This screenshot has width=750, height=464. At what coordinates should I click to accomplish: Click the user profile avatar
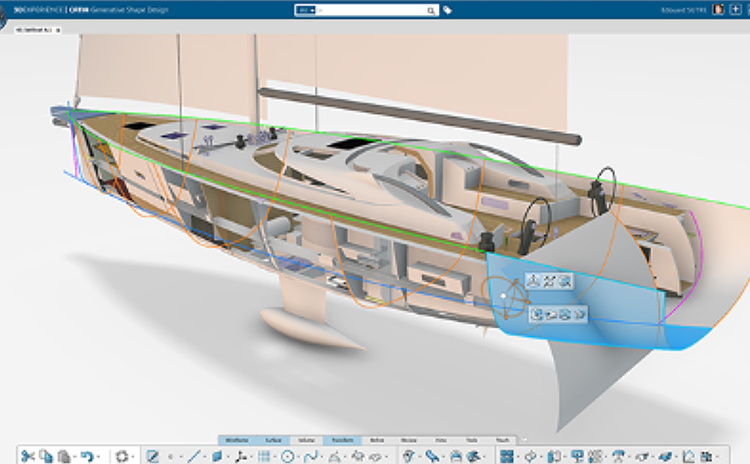point(717,10)
